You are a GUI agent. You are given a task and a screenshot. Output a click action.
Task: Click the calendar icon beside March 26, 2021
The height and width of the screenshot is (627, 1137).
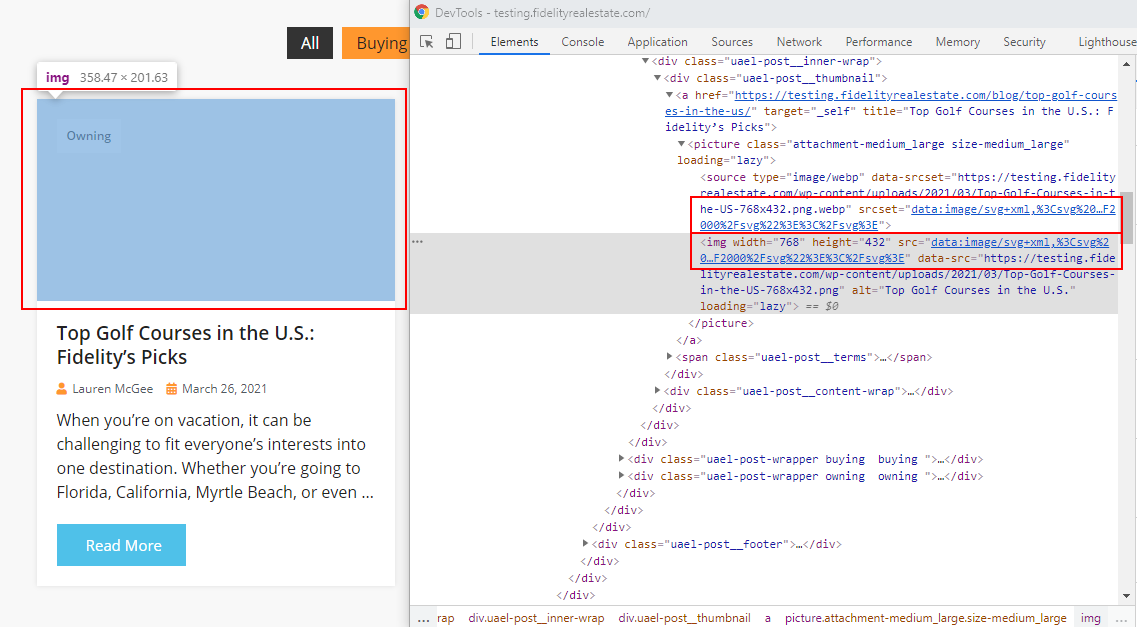(171, 389)
